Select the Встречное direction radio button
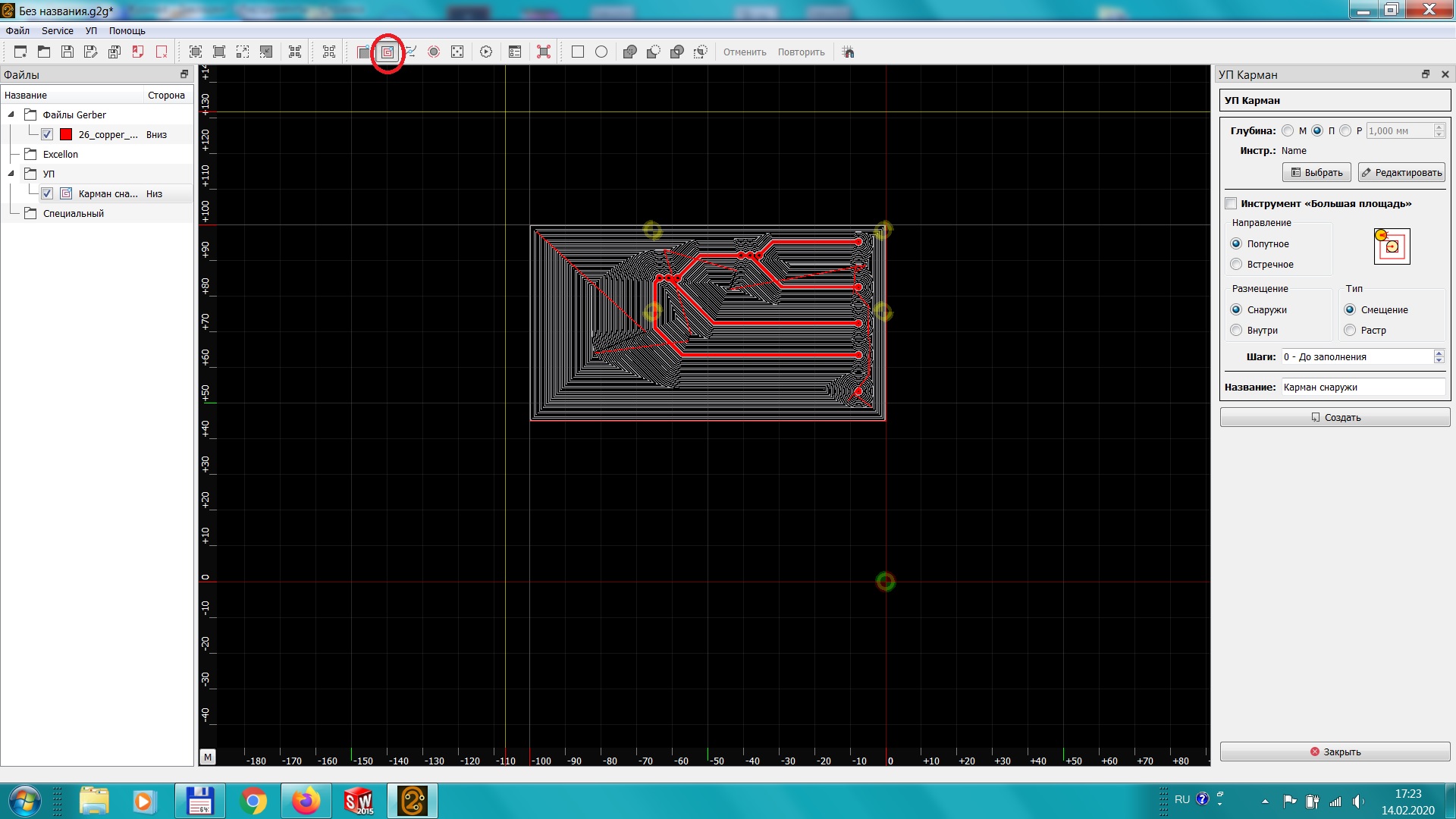This screenshot has width=1456, height=819. 1237,265
